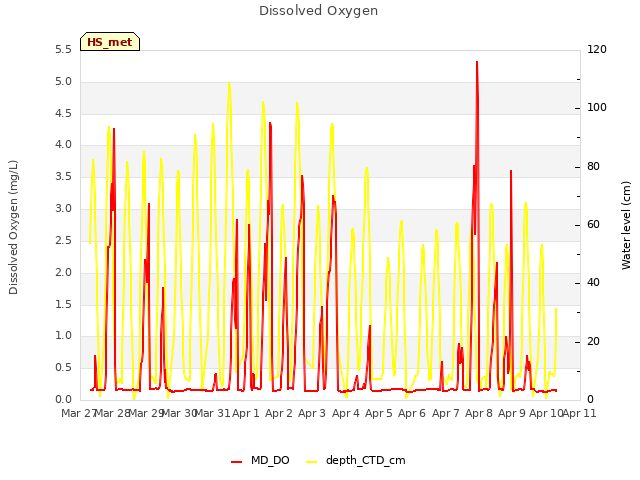640x480 pixels.
Task: Click the Apr 3 x-axis tick label
Action: point(312,413)
